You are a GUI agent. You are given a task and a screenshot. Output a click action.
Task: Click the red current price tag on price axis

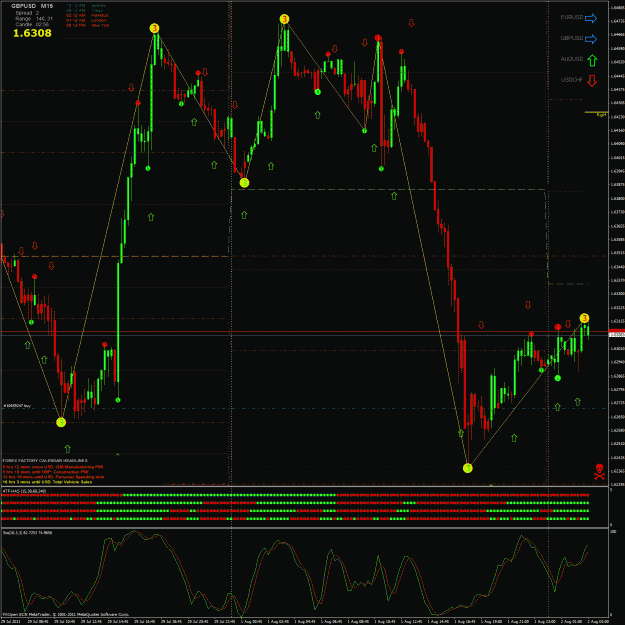[617, 331]
